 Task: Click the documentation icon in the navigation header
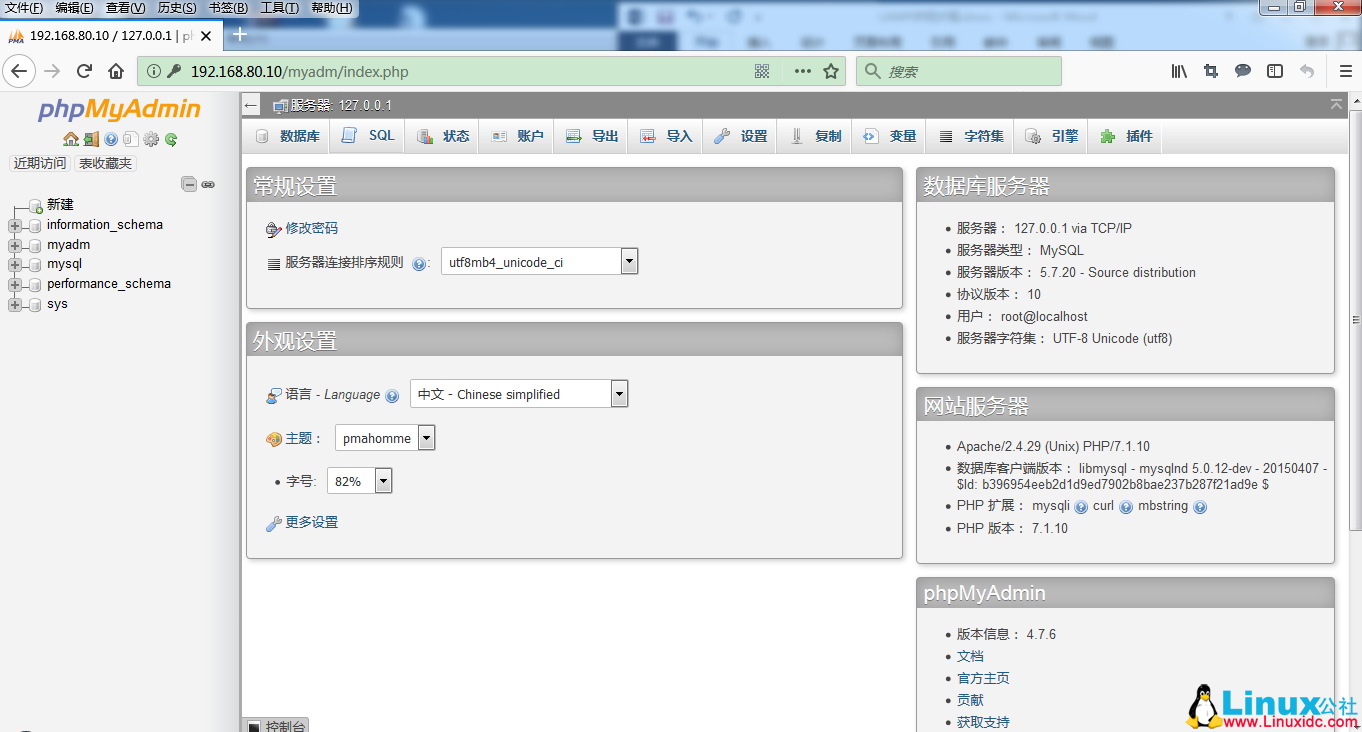coord(110,140)
